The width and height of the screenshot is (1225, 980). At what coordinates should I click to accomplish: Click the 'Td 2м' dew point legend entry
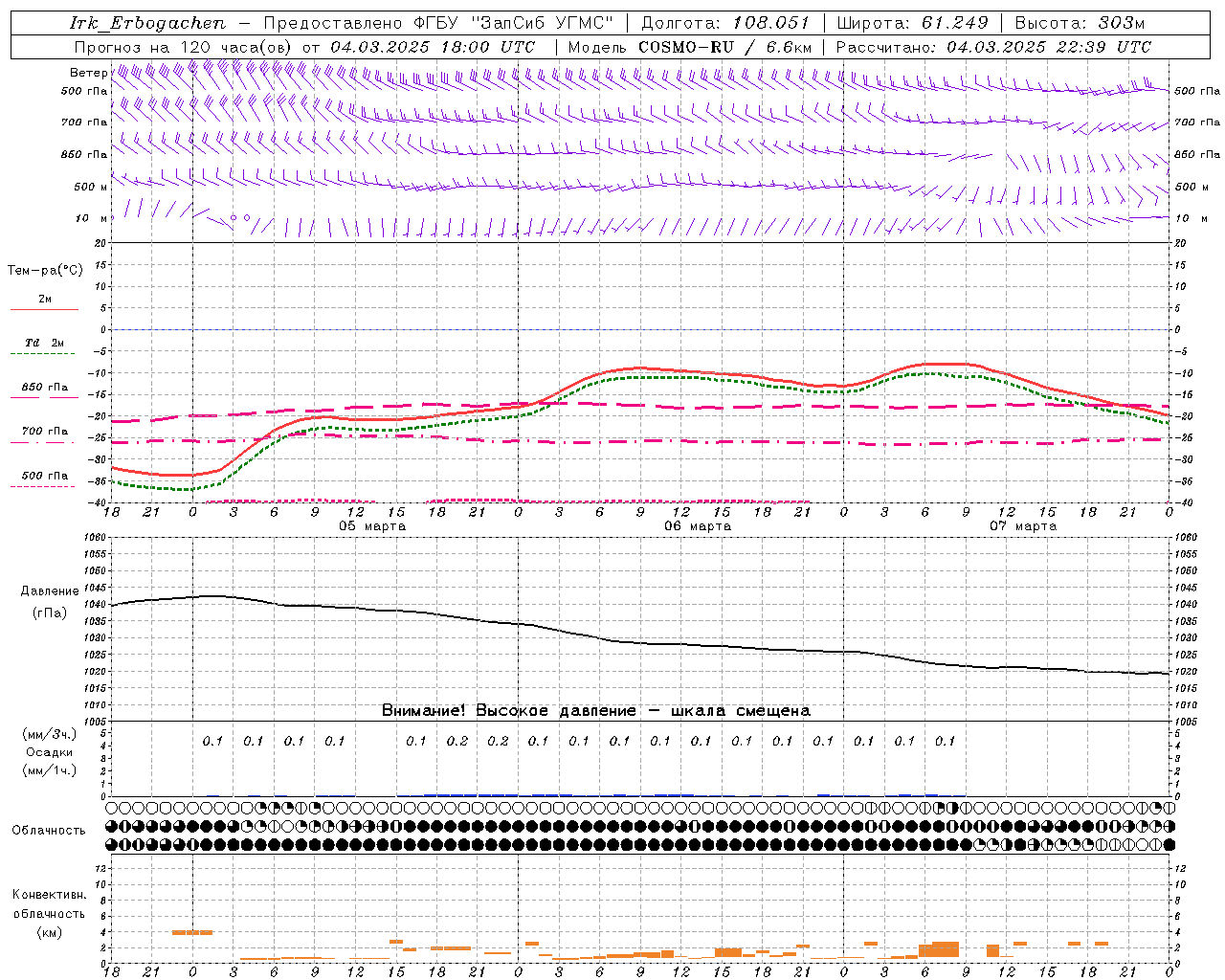point(45,343)
